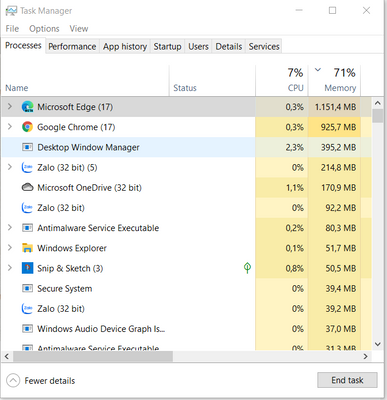Click the vertical scrollbar up arrow

pyautogui.click(x=378, y=103)
